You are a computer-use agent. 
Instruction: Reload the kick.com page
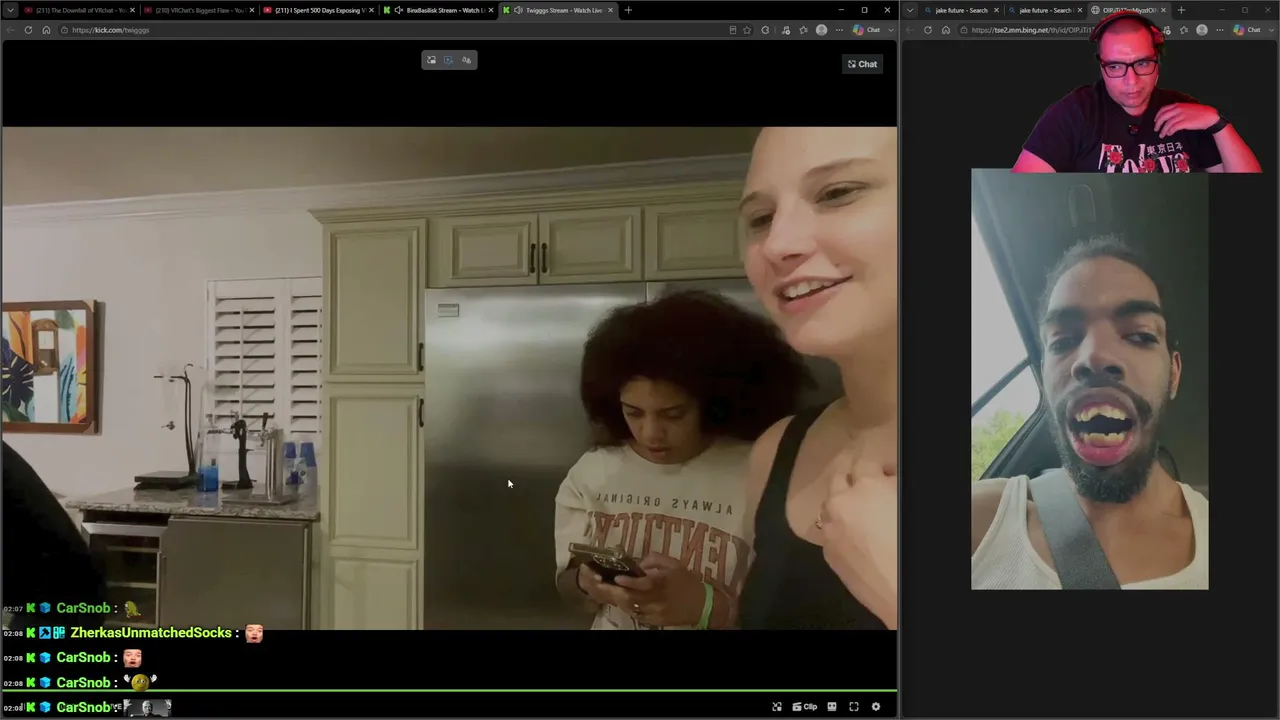click(x=28, y=30)
